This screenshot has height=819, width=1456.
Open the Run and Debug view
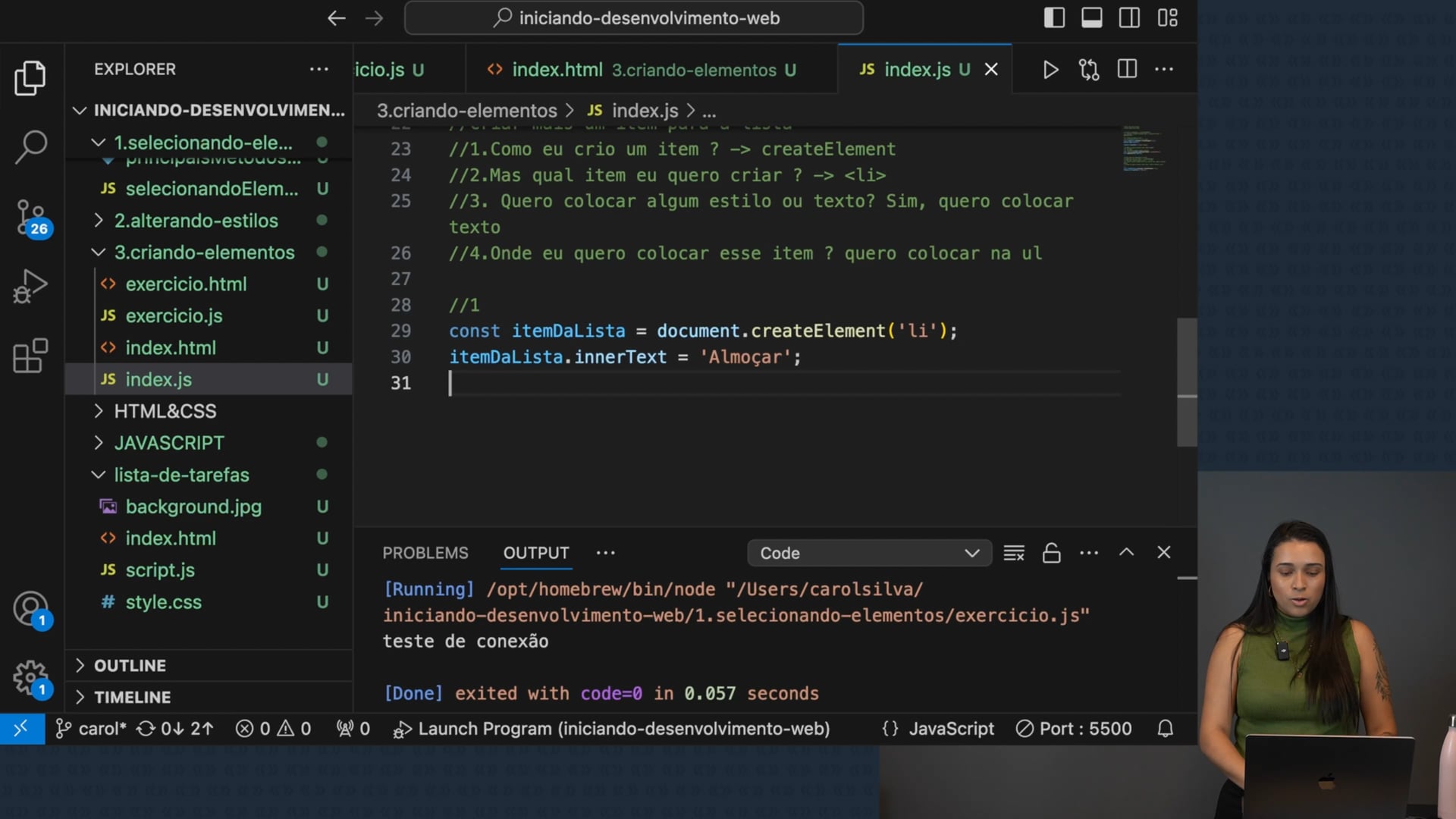click(x=30, y=287)
